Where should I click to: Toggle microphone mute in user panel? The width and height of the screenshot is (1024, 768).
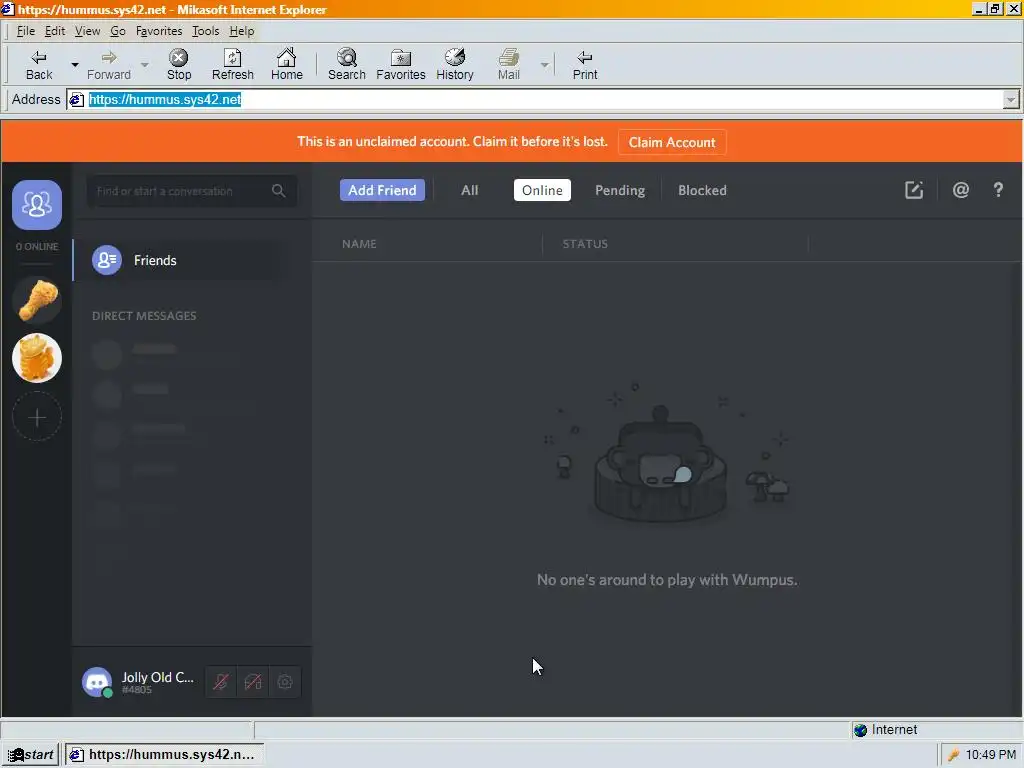(221, 682)
